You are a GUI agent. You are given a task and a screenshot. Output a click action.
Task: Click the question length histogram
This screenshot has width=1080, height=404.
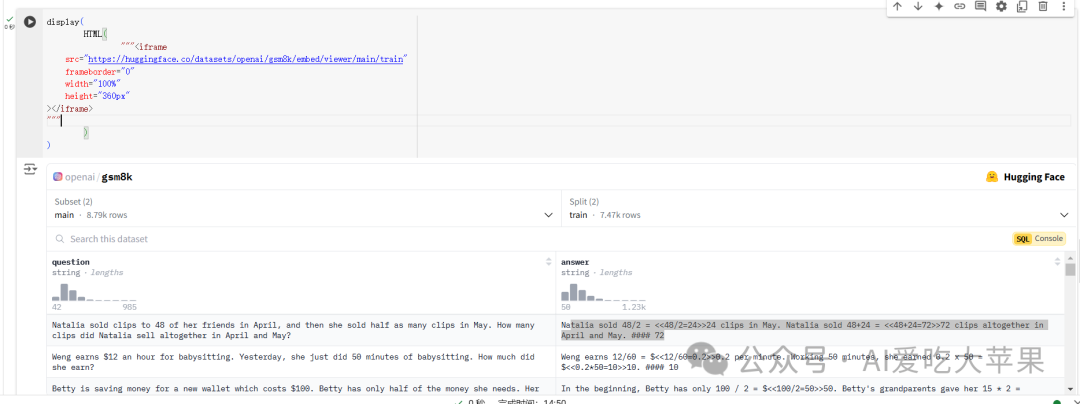(94, 292)
